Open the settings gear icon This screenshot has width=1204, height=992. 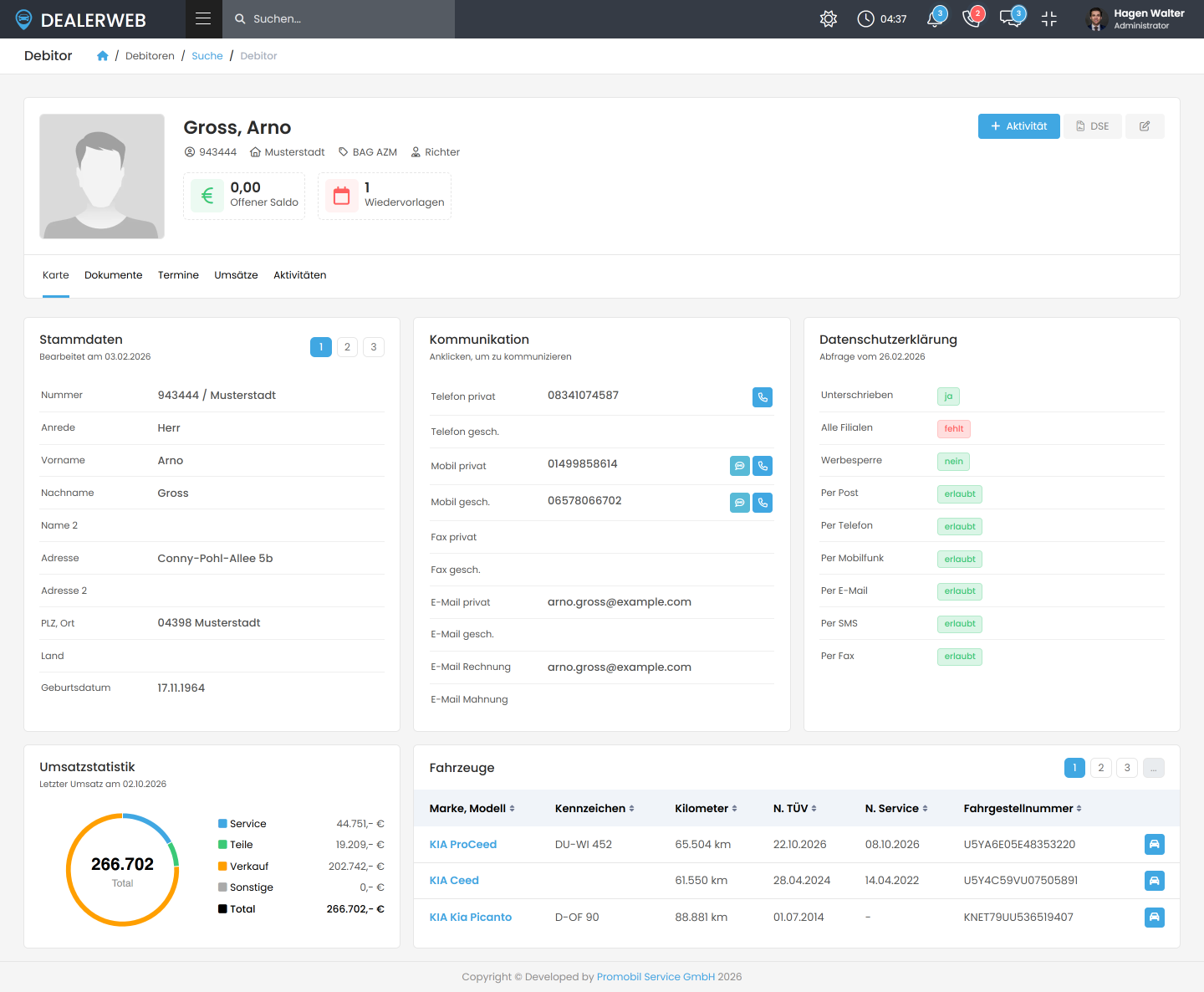829,18
